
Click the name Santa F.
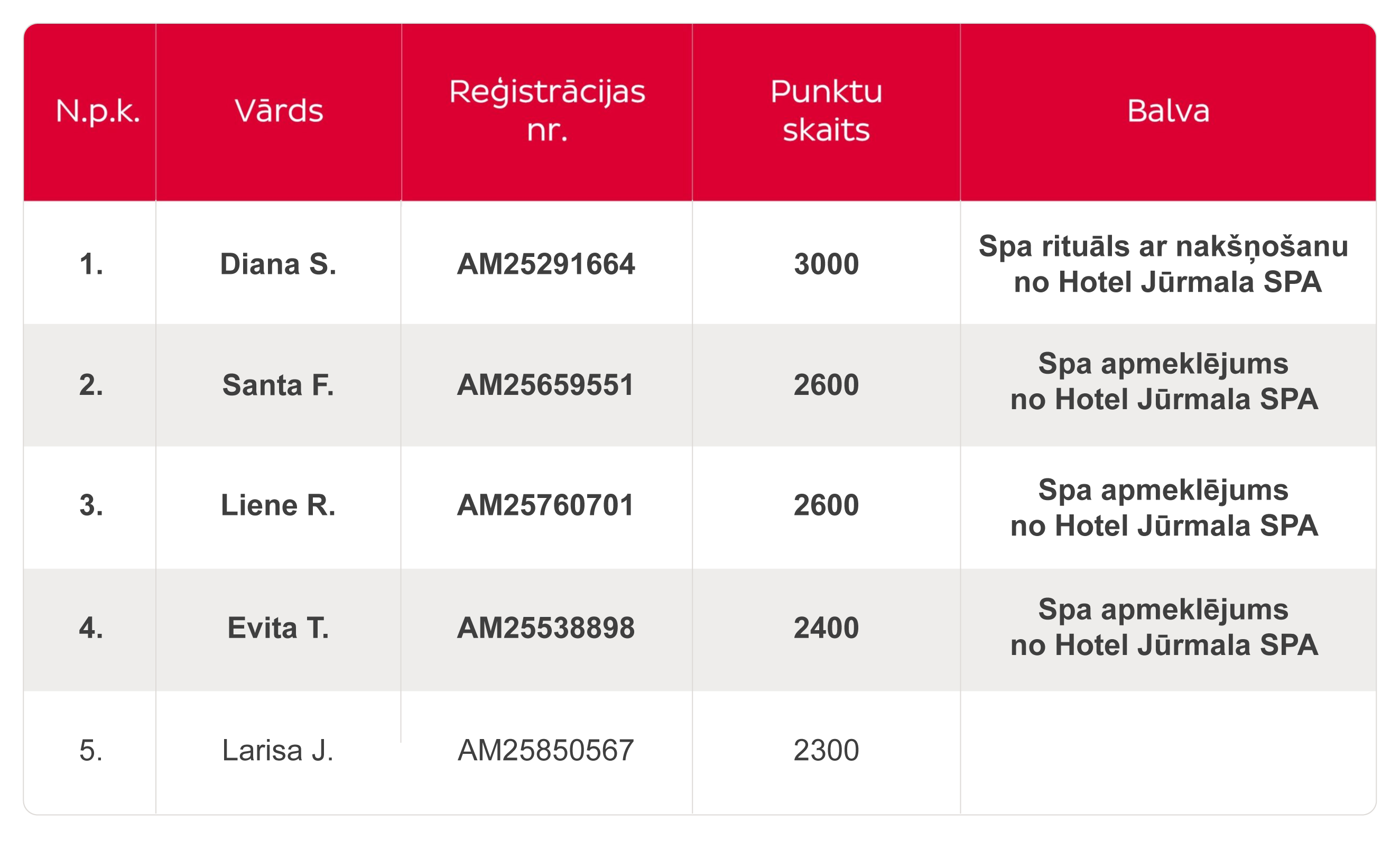(279, 385)
